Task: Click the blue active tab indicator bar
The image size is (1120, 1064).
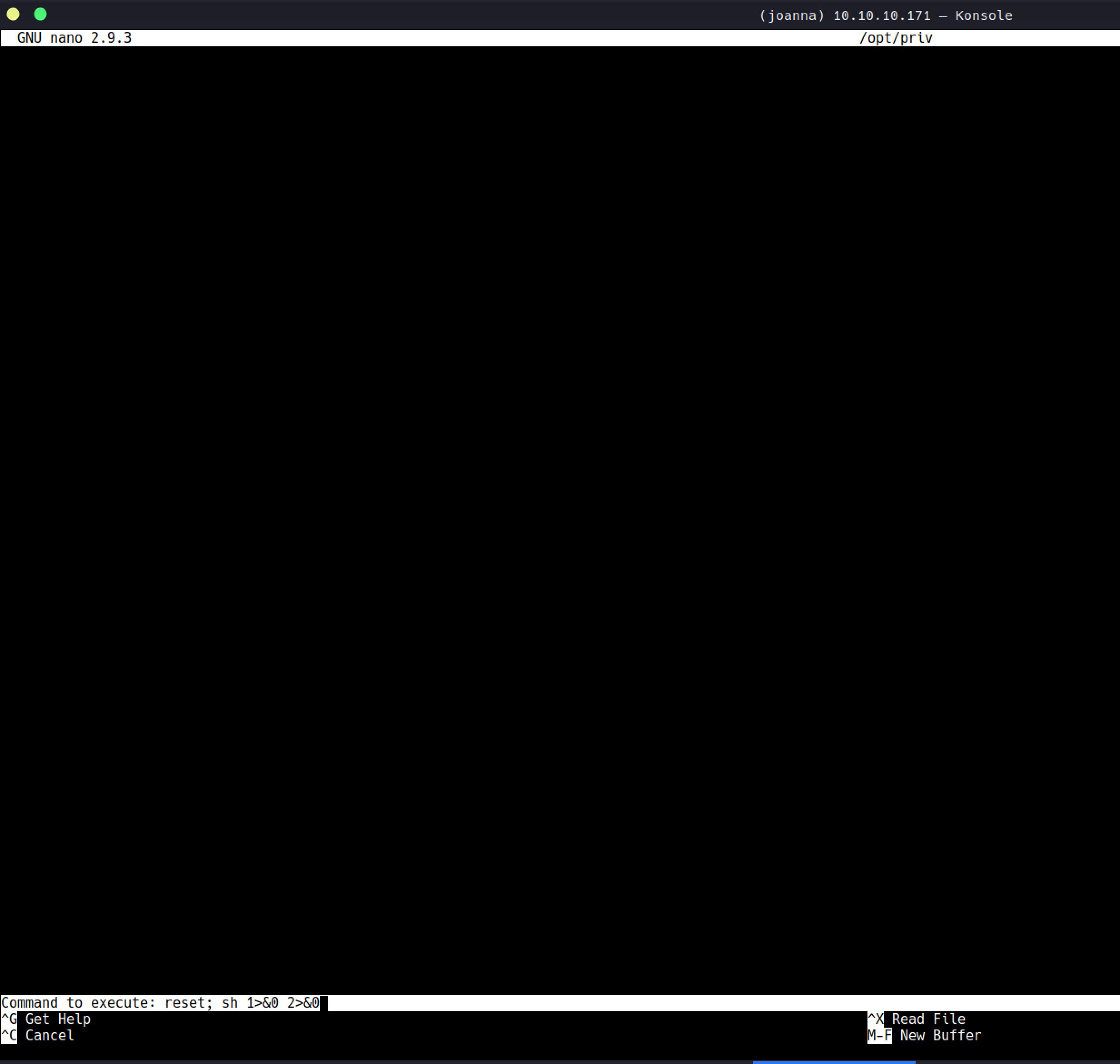Action: pyautogui.click(x=834, y=1062)
